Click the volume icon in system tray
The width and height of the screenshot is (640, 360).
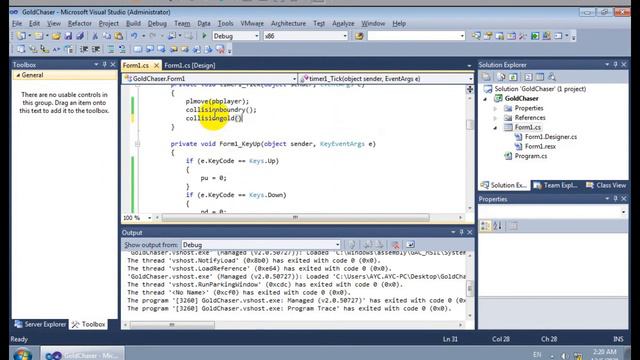tap(564, 356)
